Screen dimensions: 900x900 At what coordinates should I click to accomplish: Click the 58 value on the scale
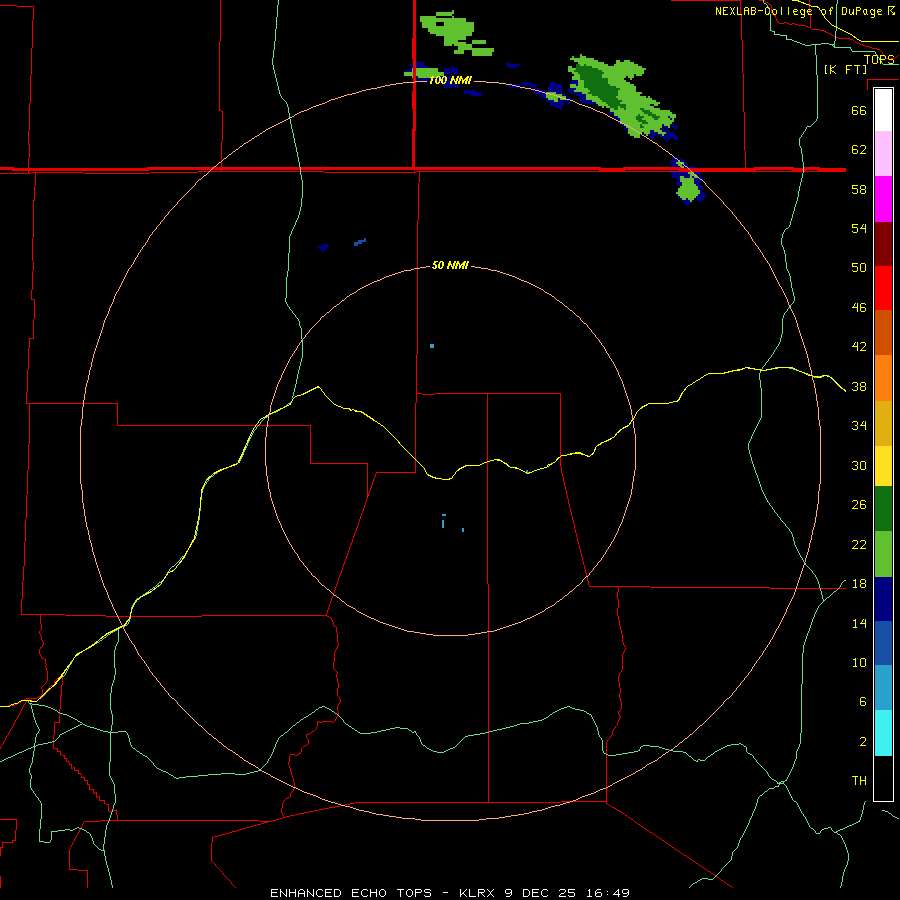tap(859, 189)
